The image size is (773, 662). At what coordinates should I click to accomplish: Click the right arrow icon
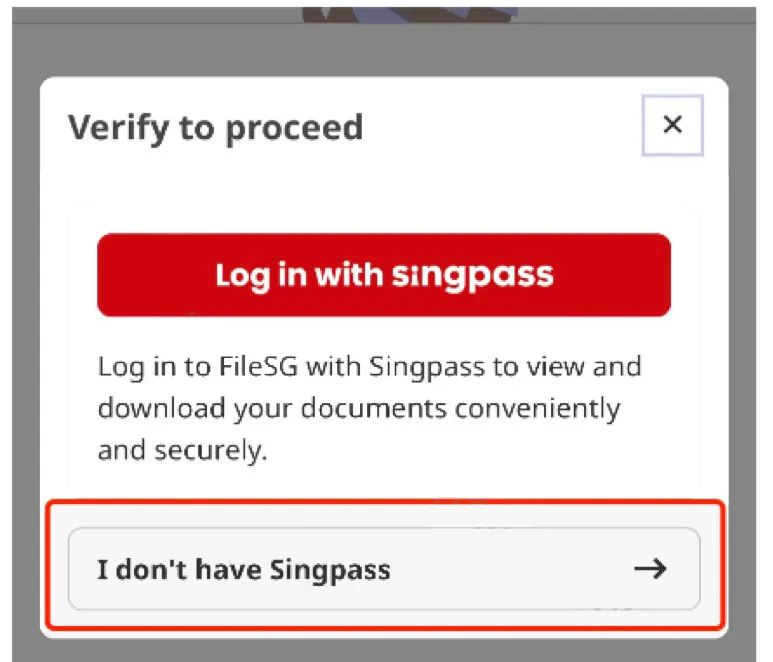click(x=651, y=570)
